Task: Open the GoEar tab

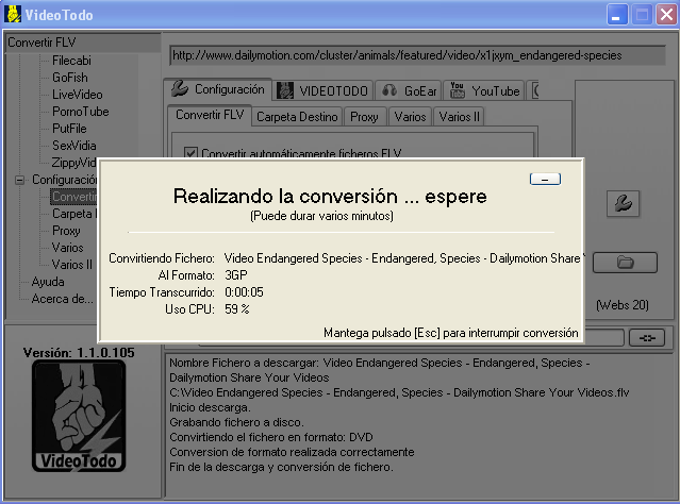Action: point(408,91)
